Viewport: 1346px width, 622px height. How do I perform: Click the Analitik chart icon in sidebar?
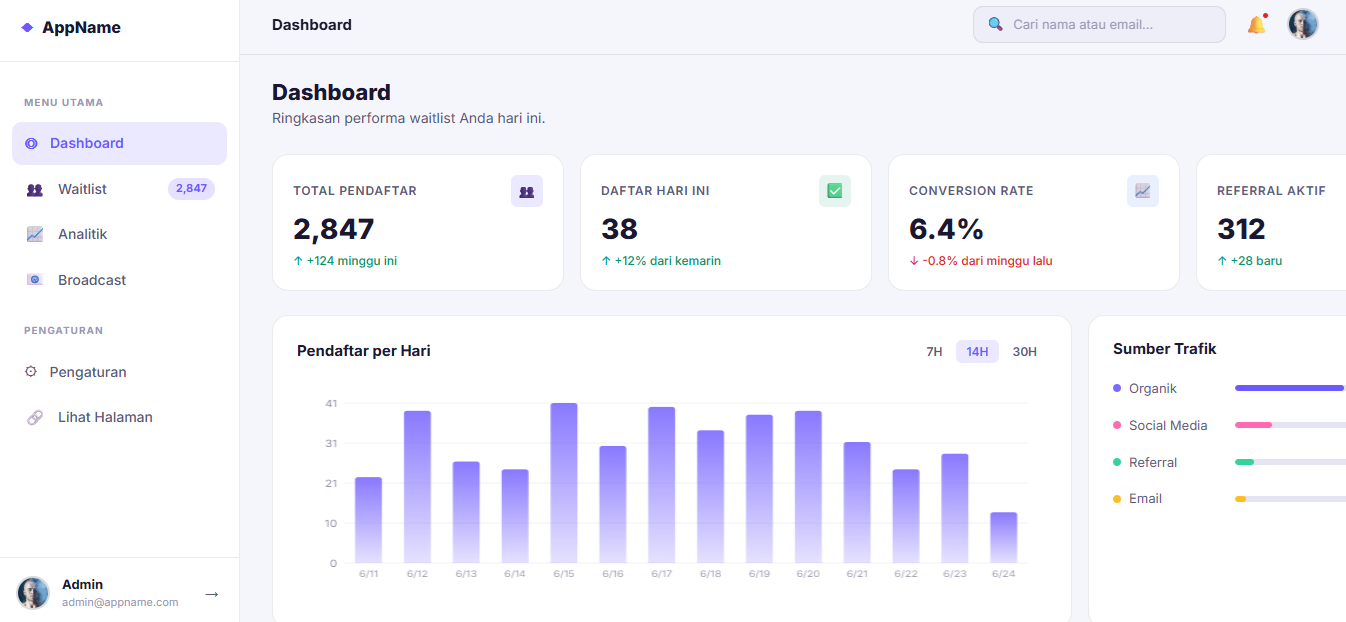coord(35,234)
